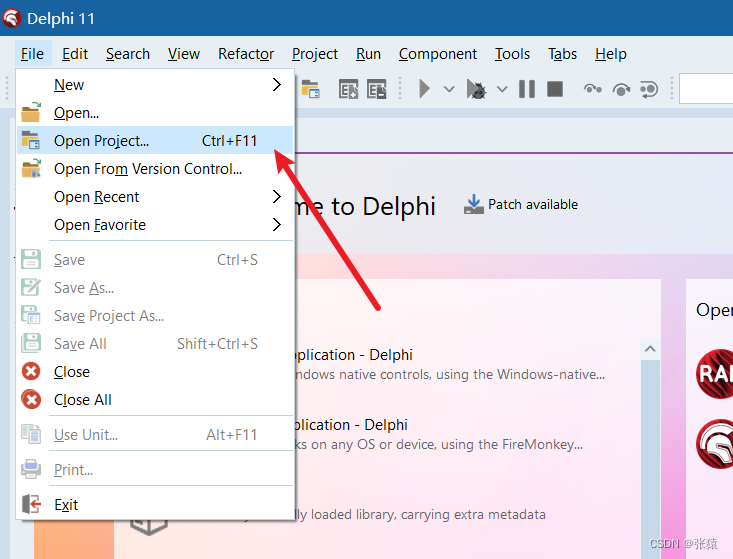Open the Edit menu
This screenshot has height=559, width=733.
point(75,54)
